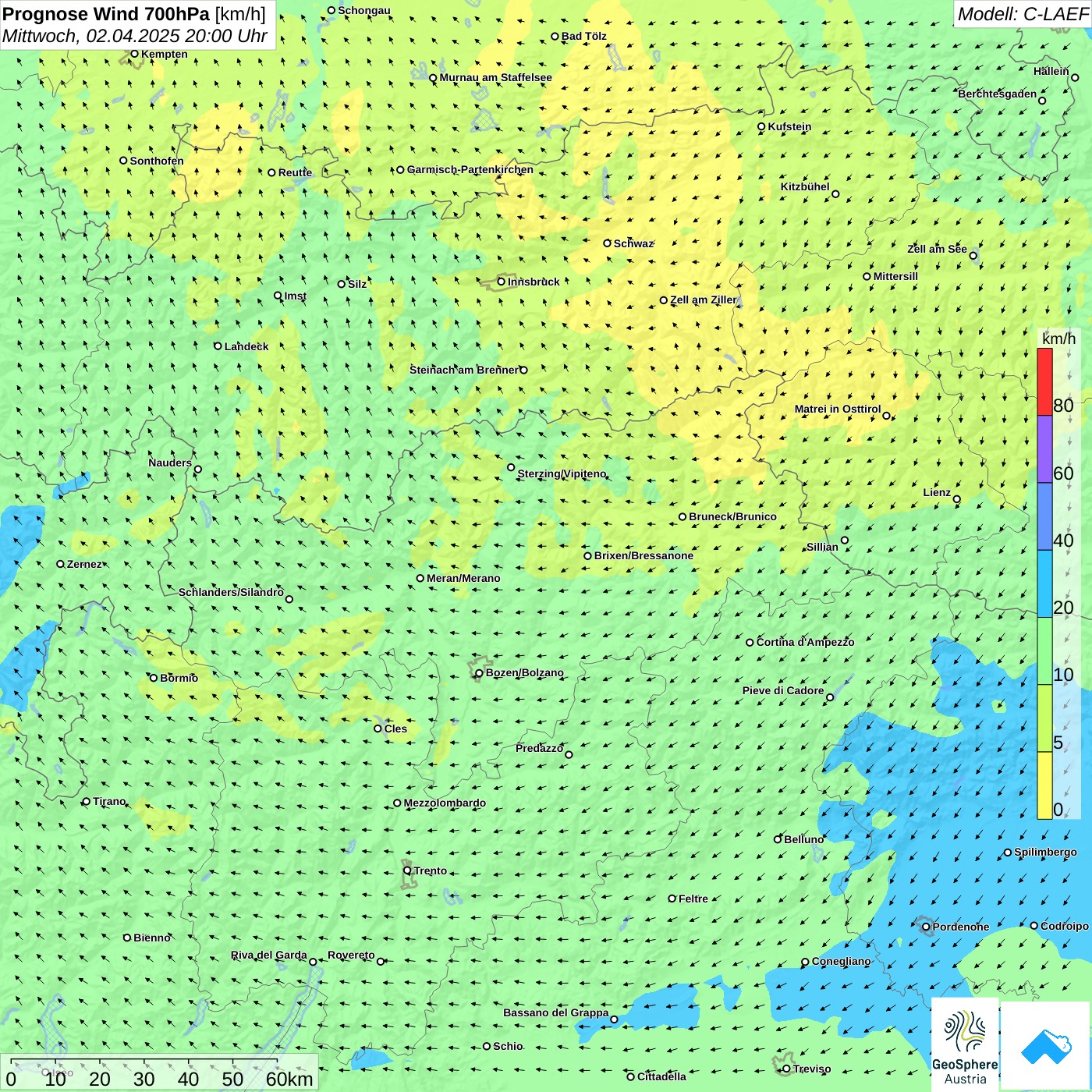
Task: Select the Zell am See label
Action: click(x=937, y=249)
